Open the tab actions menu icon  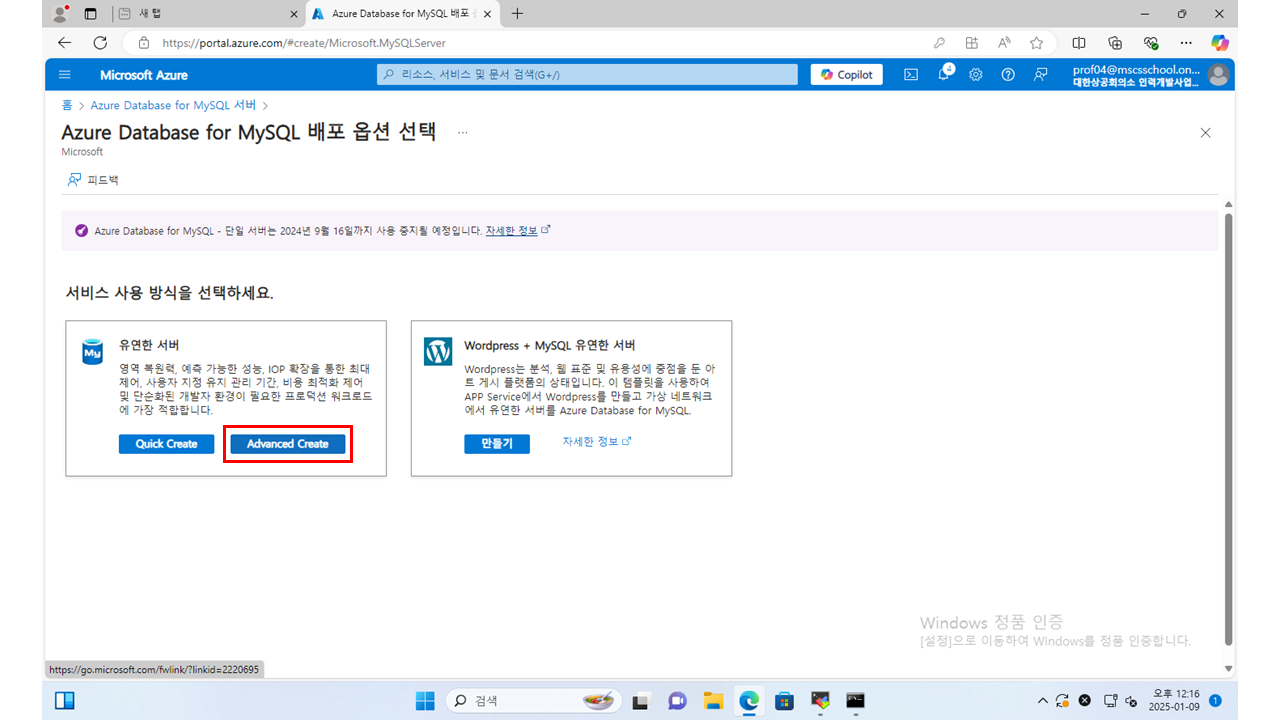pyautogui.click(x=91, y=14)
